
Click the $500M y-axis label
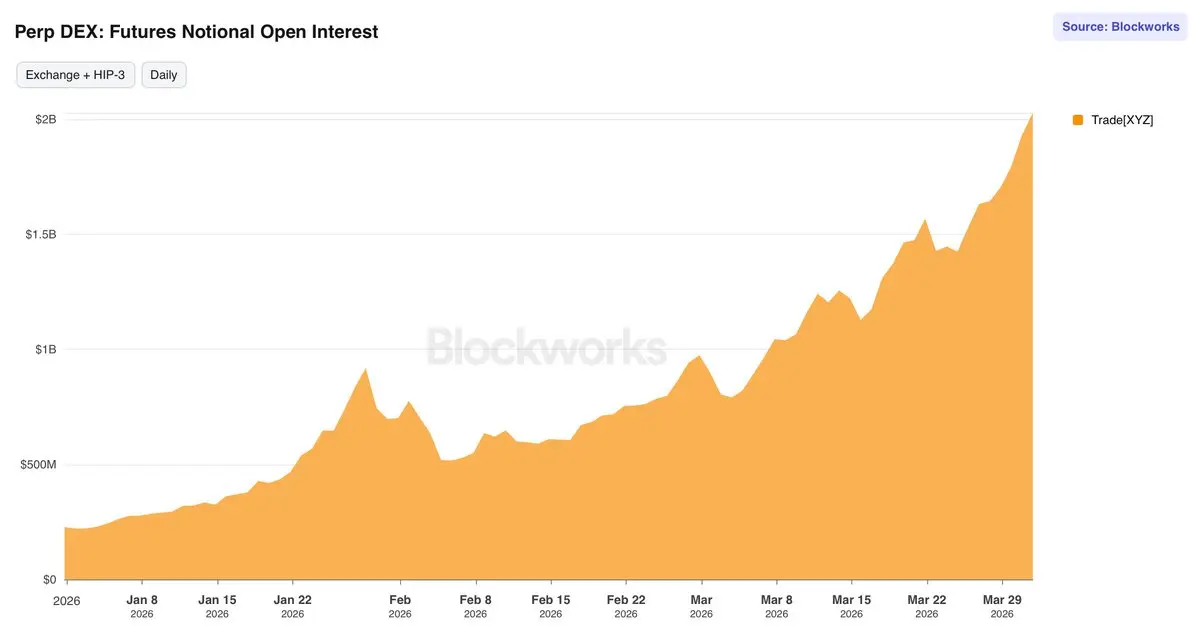pyautogui.click(x=39, y=465)
